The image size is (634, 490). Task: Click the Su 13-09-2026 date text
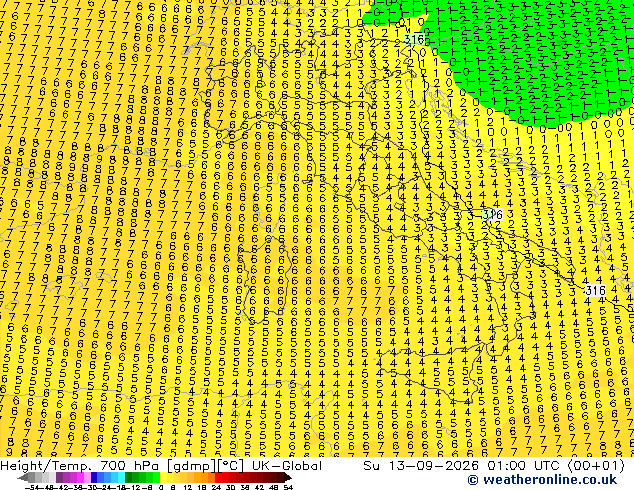point(421,466)
